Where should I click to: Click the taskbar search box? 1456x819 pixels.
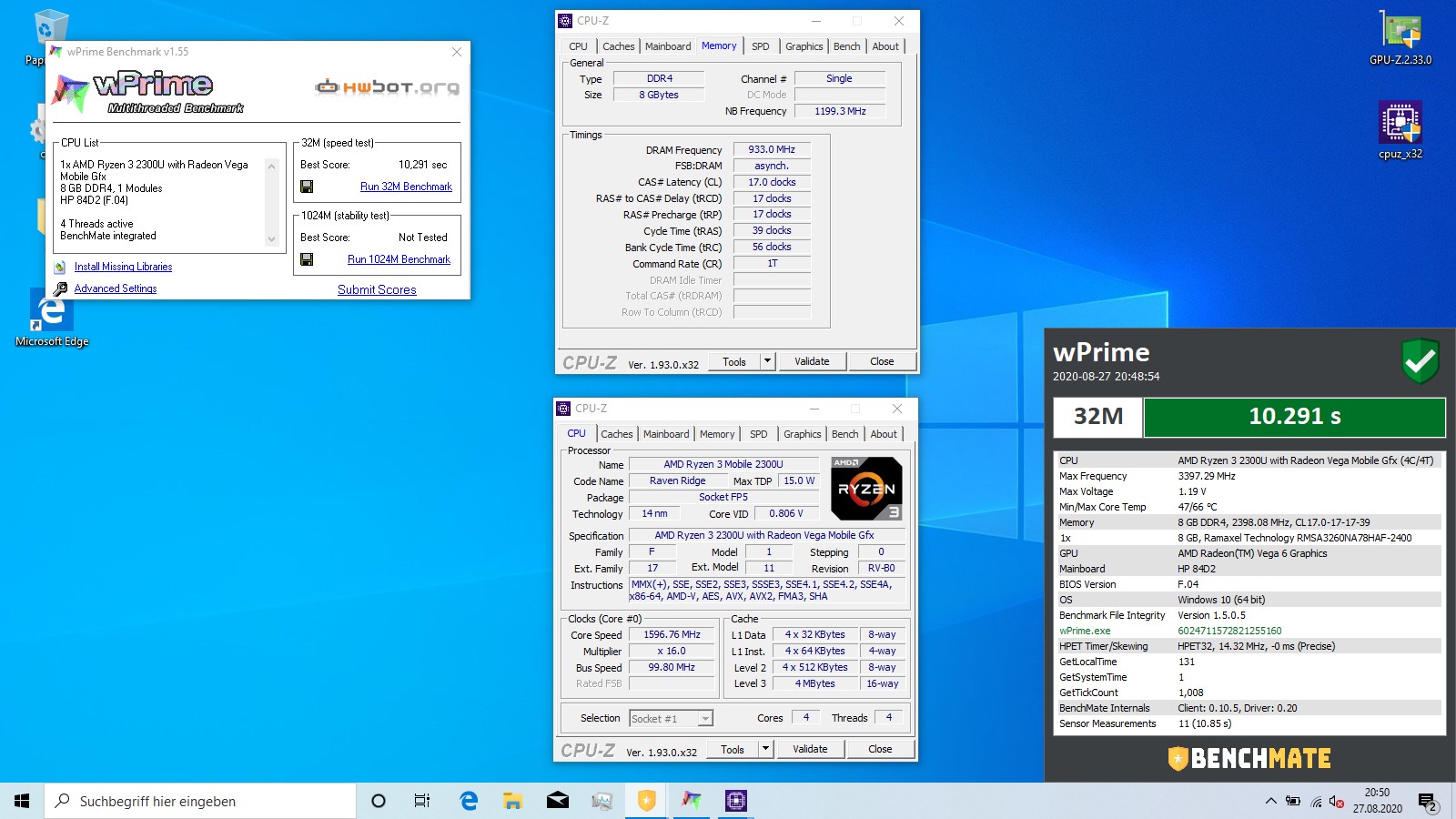pyautogui.click(x=200, y=801)
